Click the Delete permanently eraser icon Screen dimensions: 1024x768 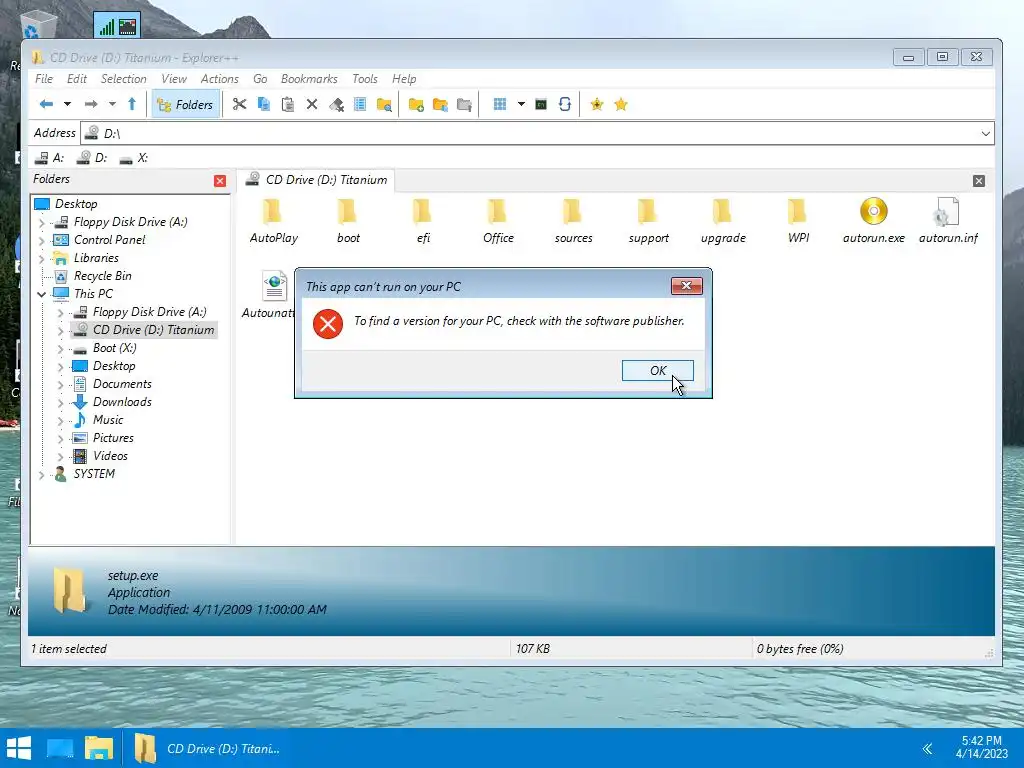click(336, 104)
